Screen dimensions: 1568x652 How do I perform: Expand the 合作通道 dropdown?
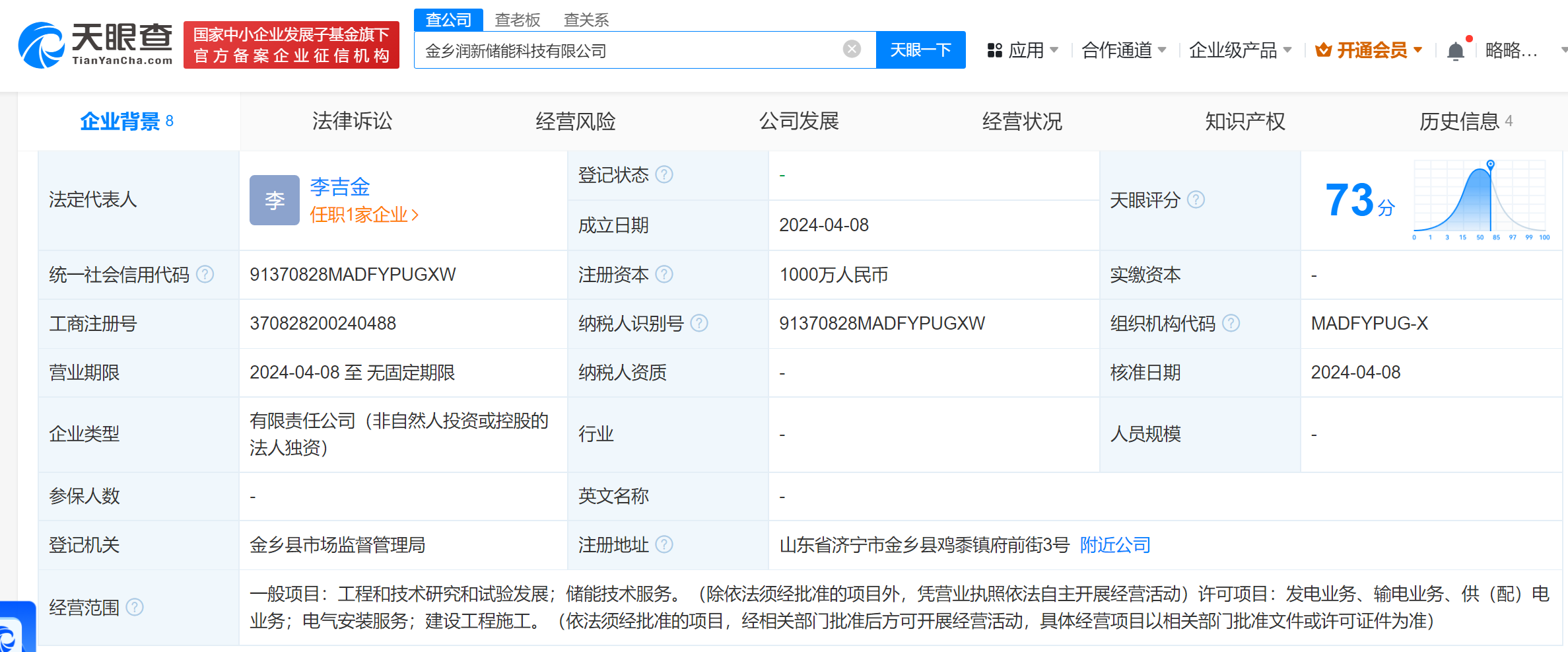[1124, 50]
